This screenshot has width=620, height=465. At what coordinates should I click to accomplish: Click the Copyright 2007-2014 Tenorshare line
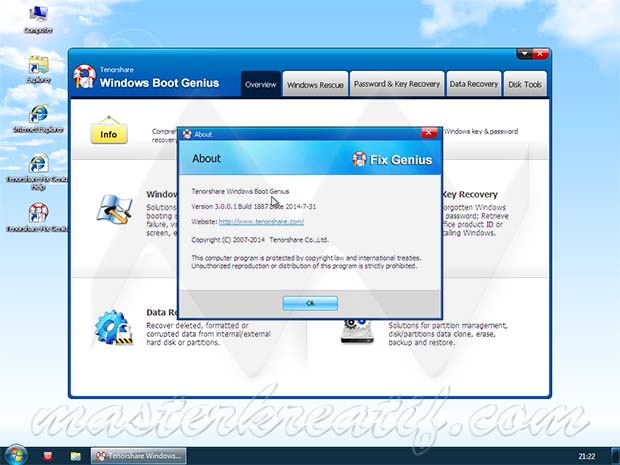coord(260,240)
